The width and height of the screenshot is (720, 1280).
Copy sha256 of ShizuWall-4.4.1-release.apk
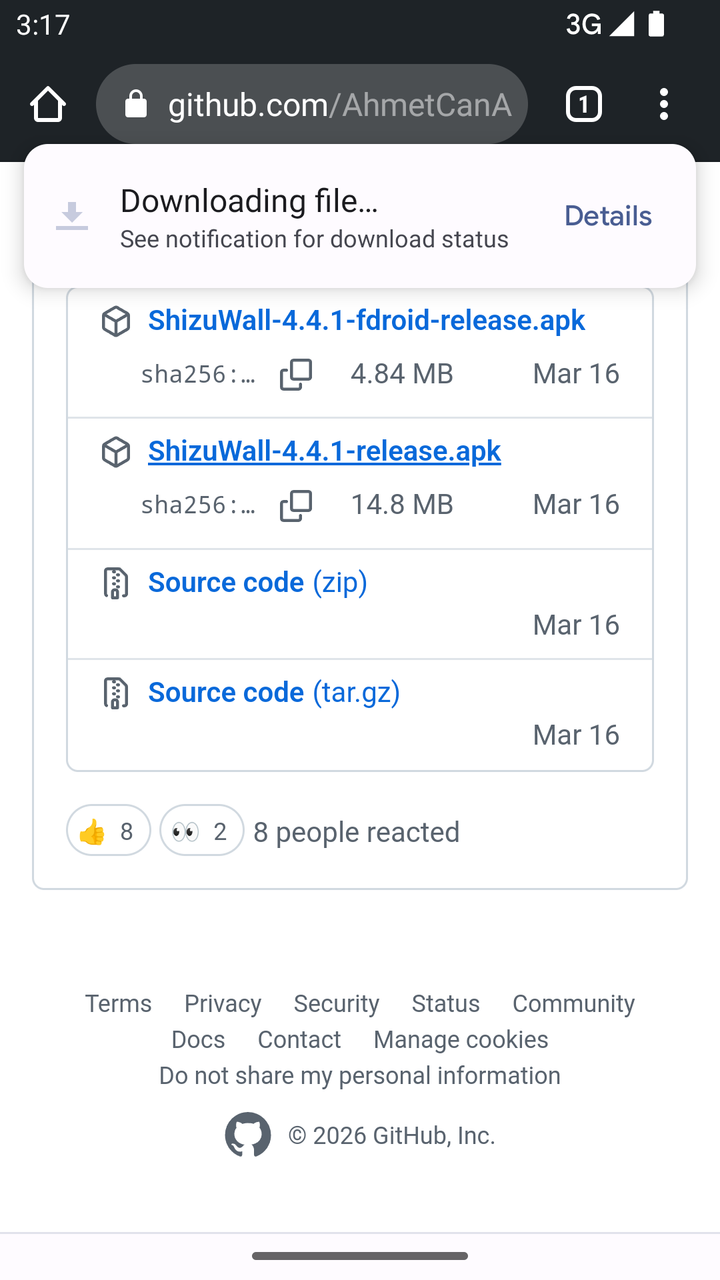coord(296,505)
